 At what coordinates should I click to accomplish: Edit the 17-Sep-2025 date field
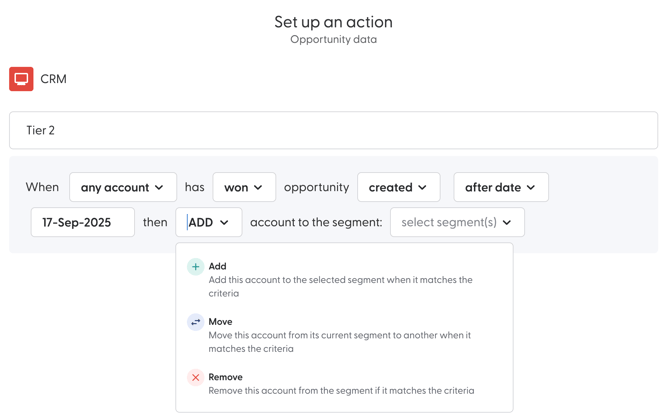[x=82, y=222]
